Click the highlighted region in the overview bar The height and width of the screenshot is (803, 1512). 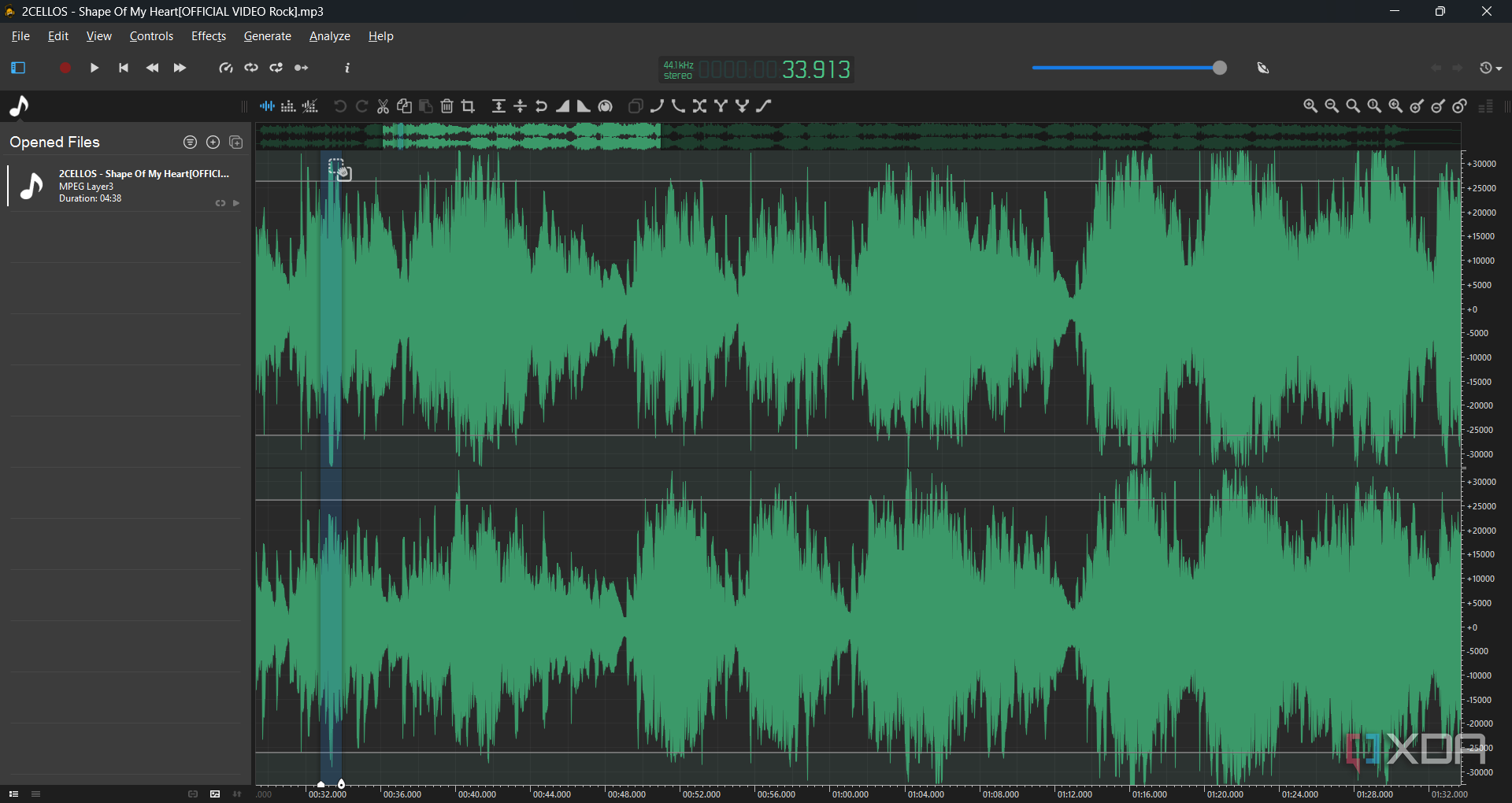(521, 136)
